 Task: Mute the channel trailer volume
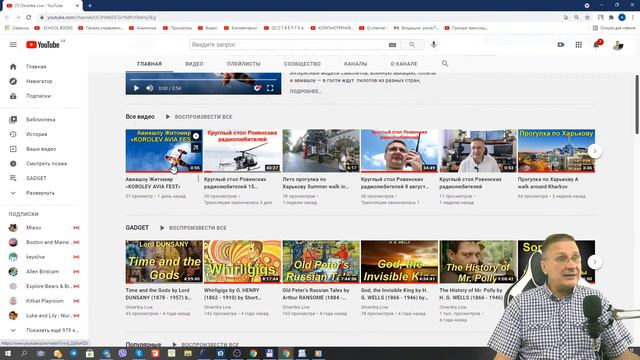click(150, 88)
